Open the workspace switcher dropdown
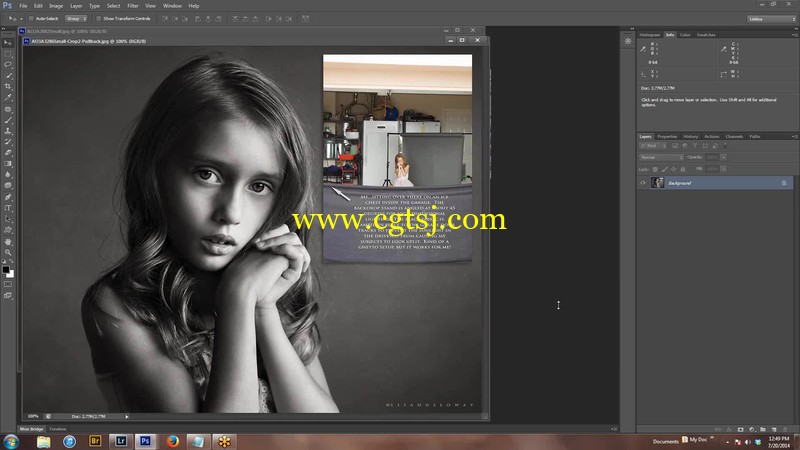This screenshot has height=450, width=800. coord(771,19)
